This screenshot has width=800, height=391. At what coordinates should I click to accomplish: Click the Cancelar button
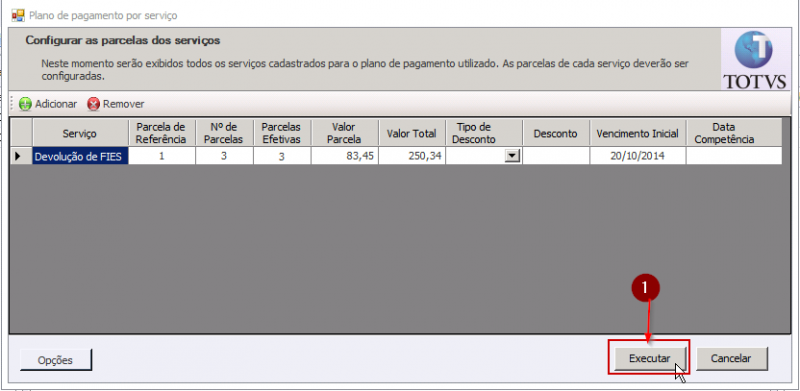731,359
